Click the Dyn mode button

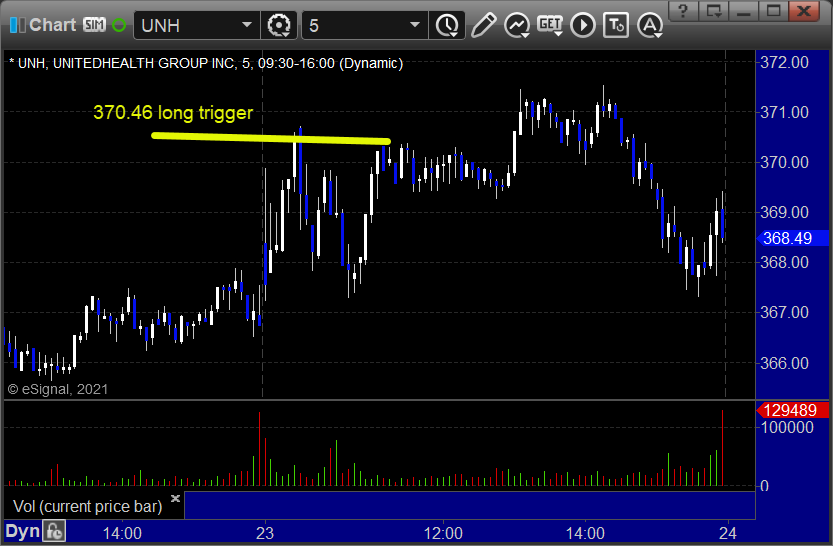click(22, 531)
